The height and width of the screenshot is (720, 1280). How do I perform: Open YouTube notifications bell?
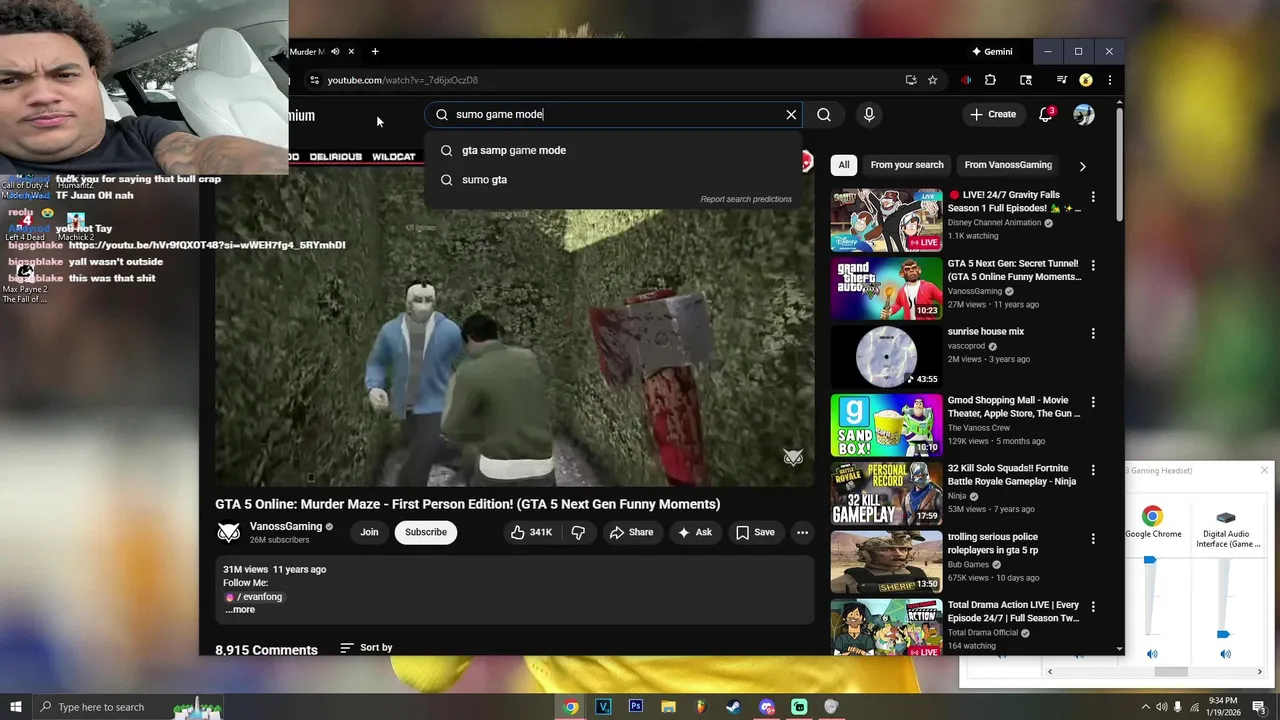1046,115
